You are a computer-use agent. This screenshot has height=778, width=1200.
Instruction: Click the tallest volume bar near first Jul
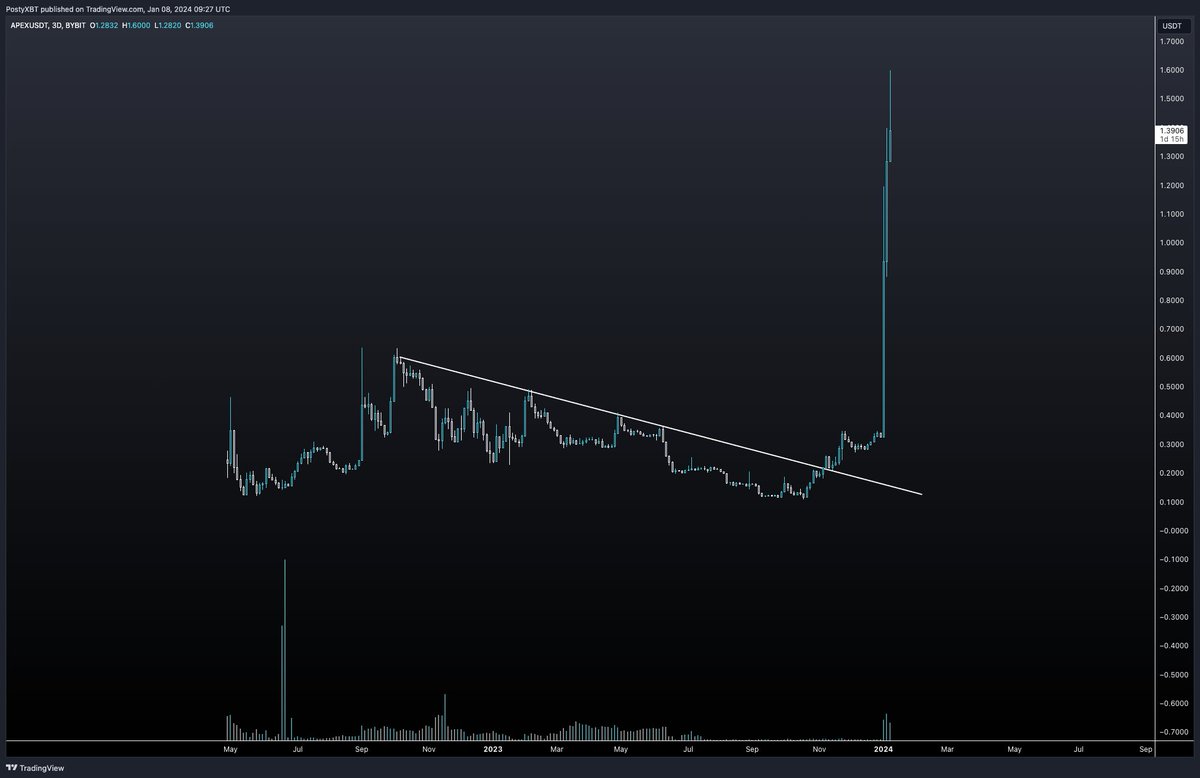click(285, 649)
